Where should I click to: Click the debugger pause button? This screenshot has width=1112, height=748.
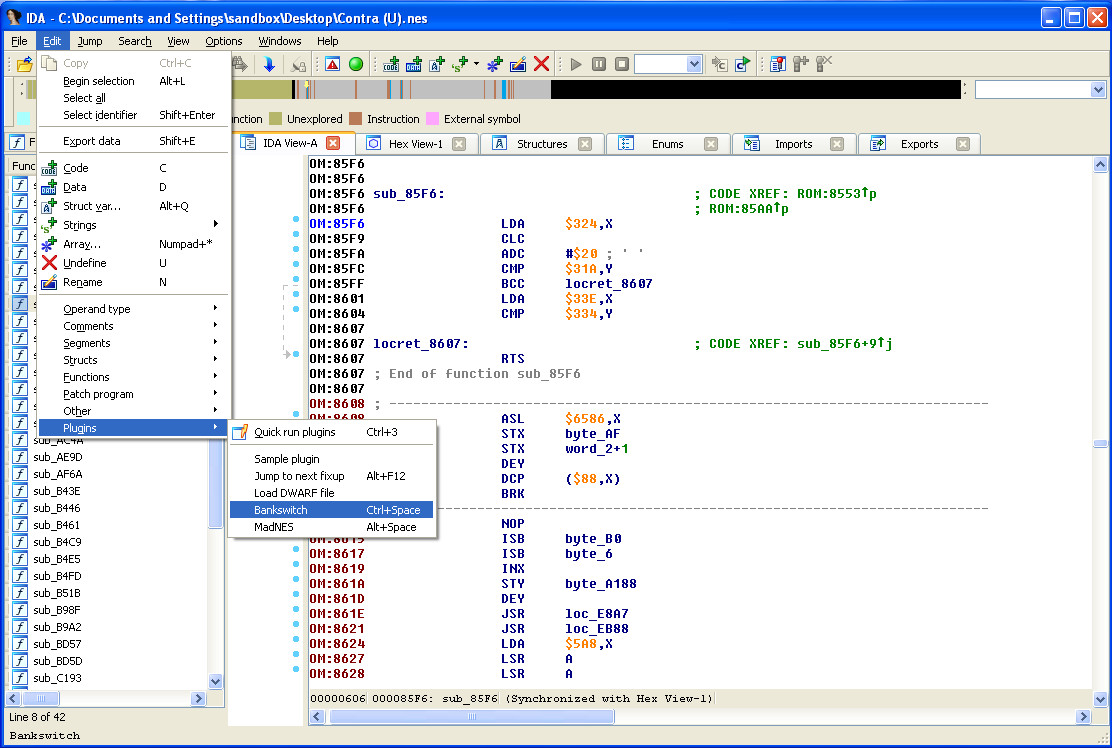point(598,64)
